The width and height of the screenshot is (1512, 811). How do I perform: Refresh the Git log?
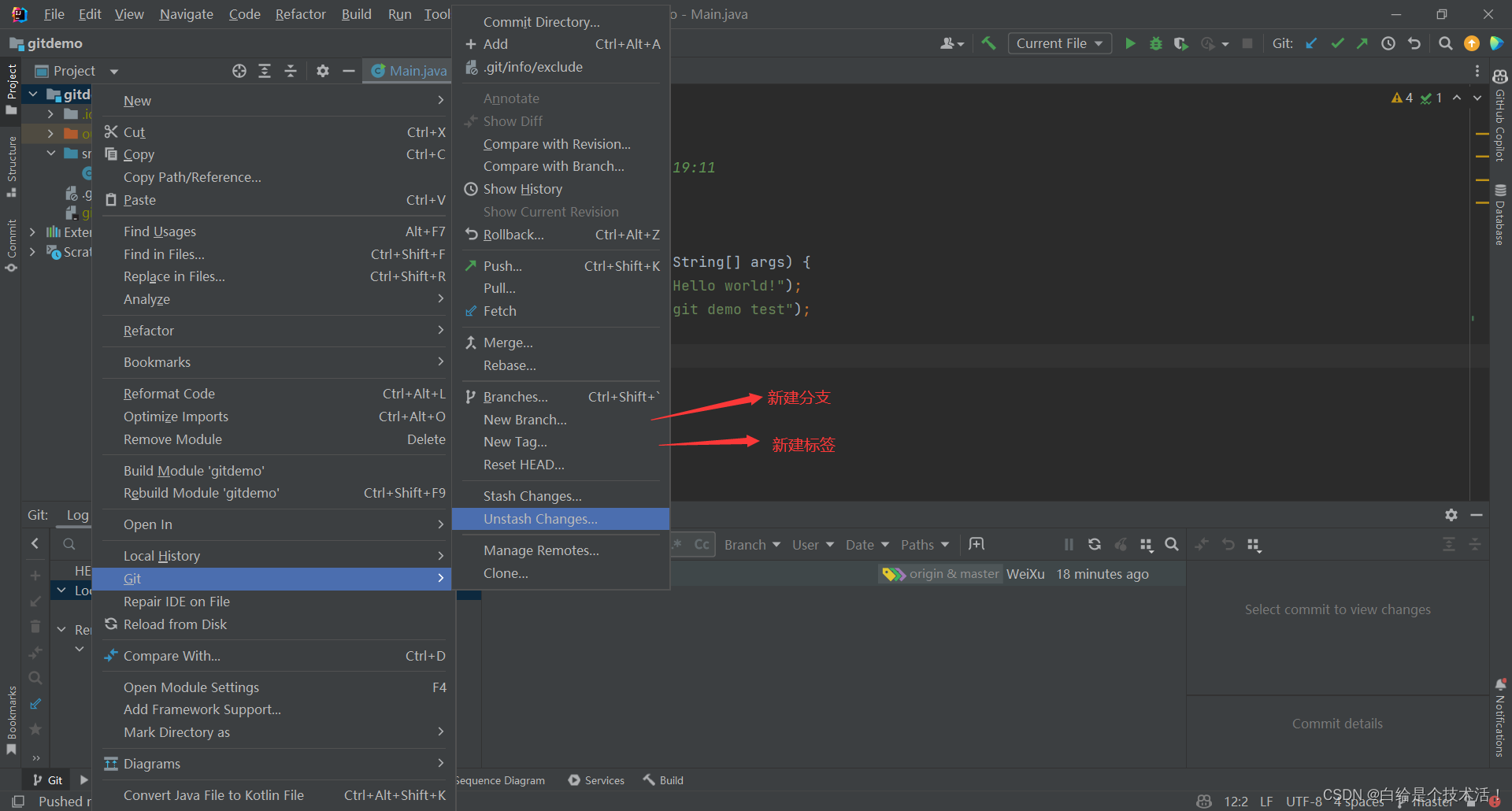click(x=1095, y=544)
